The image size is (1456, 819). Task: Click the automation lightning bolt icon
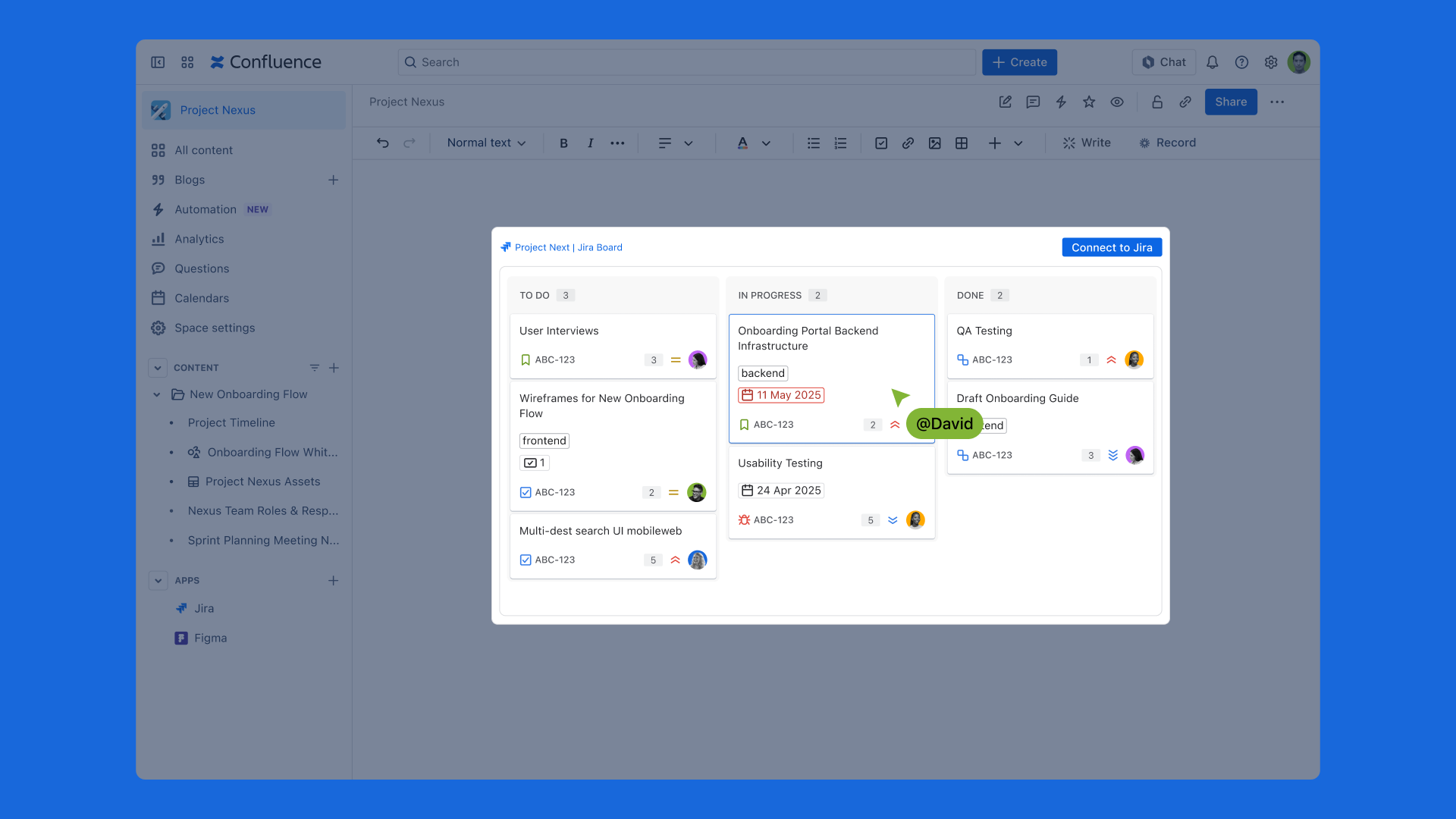tap(1061, 102)
